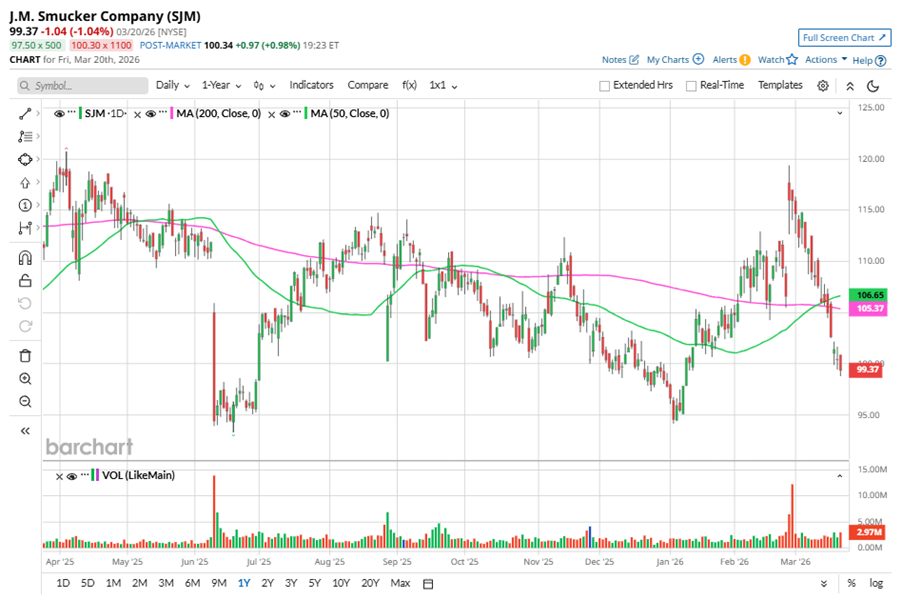Select the 1D time range
The image size is (902, 600).
pyautogui.click(x=63, y=583)
